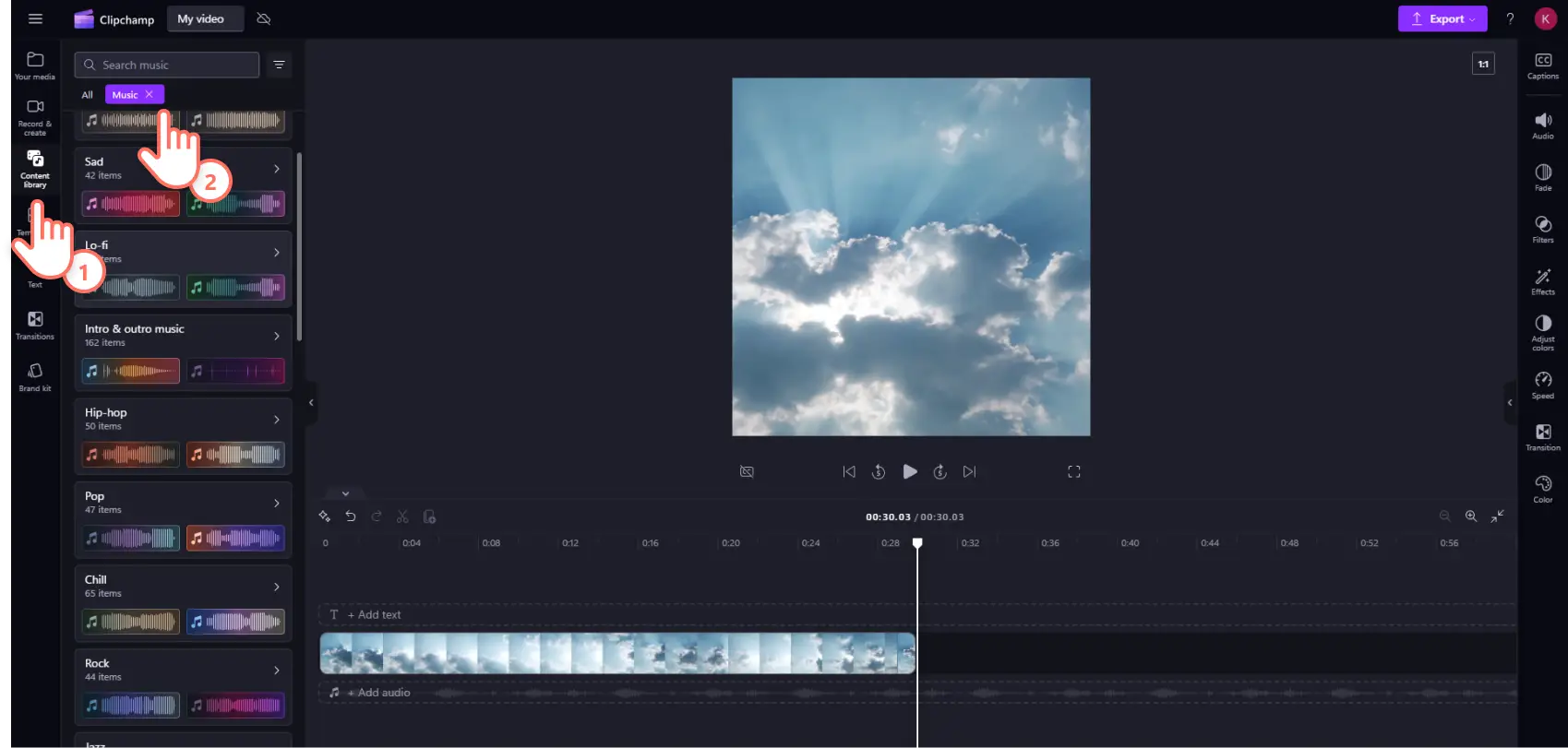Image resolution: width=1568 pixels, height=748 pixels.
Task: Forward five seconds
Action: click(x=940, y=471)
